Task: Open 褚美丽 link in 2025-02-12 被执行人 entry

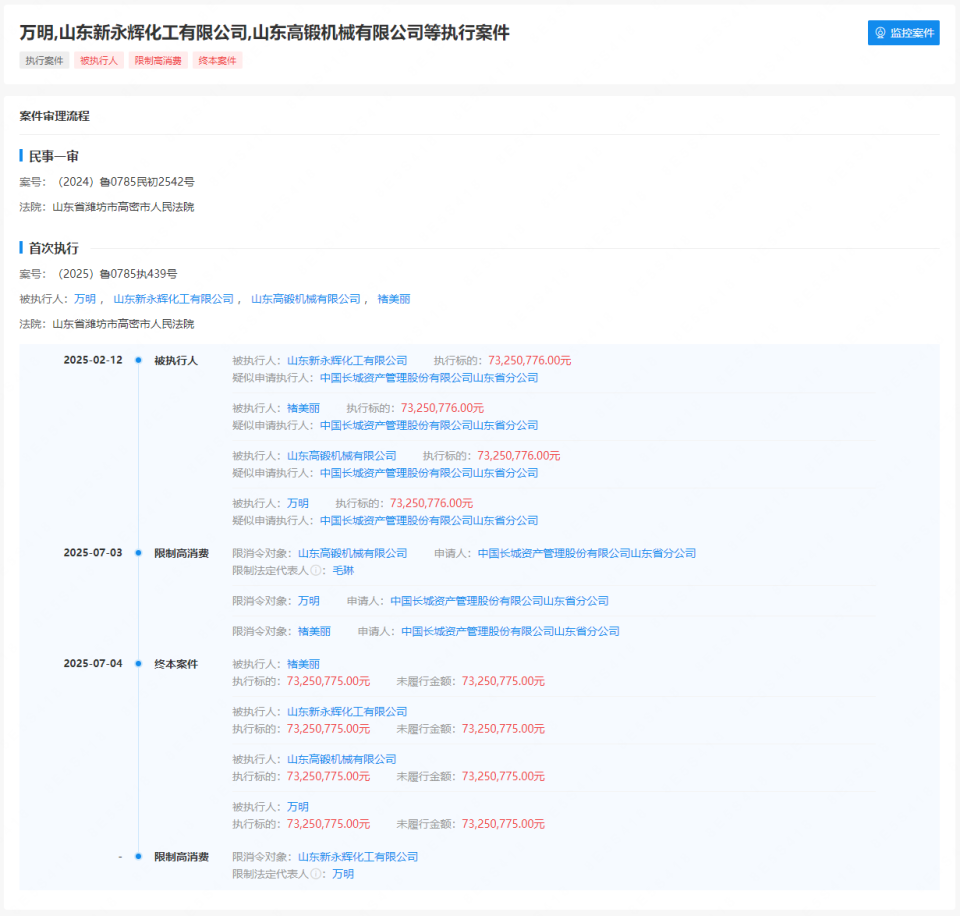Action: coord(303,408)
